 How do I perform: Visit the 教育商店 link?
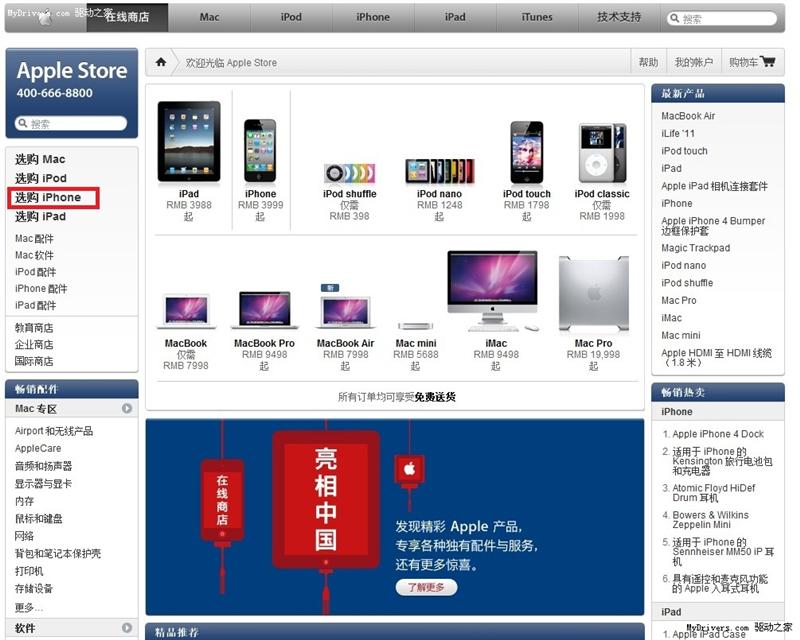coord(34,328)
